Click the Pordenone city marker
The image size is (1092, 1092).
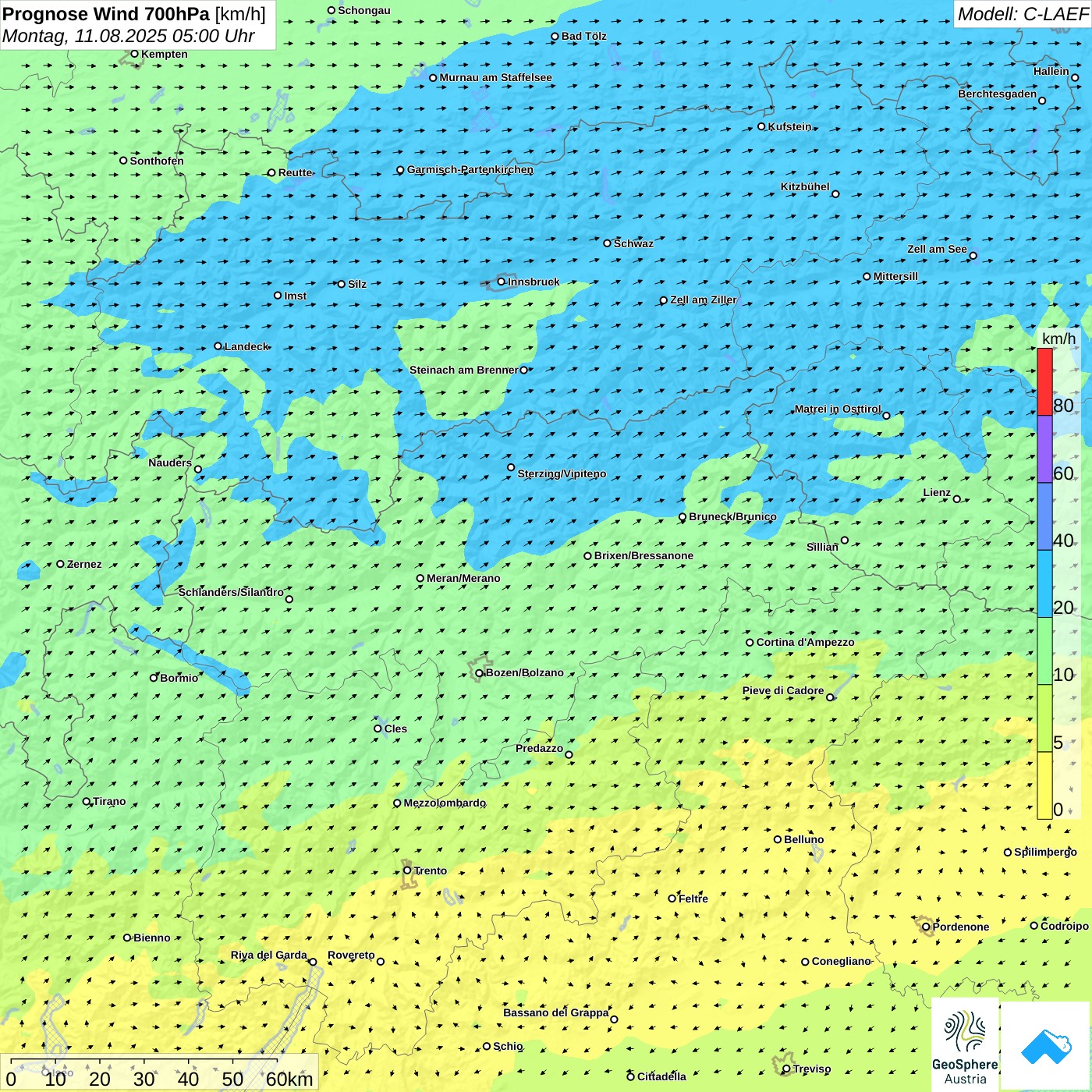pos(927,927)
